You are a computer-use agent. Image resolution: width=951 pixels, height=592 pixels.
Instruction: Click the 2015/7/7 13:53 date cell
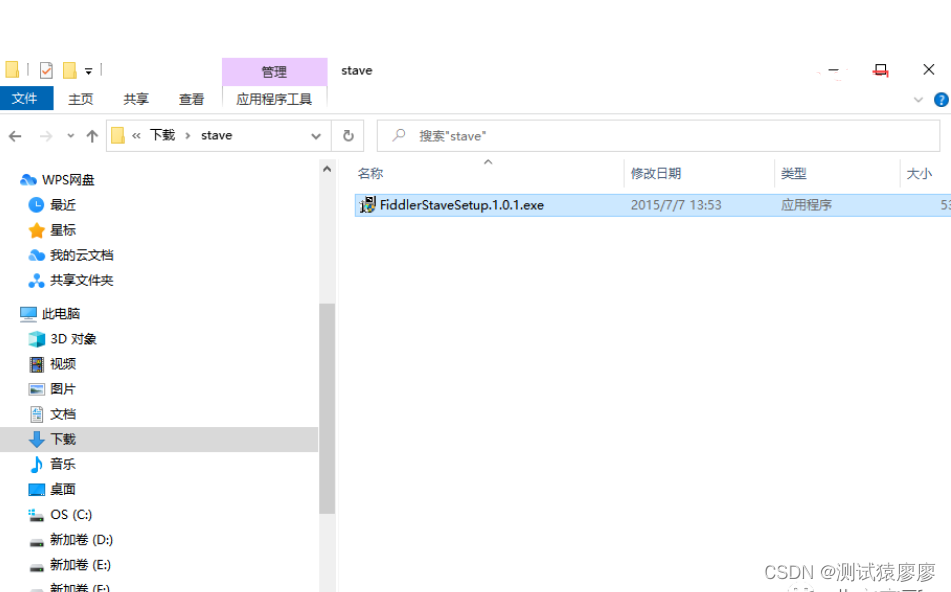(676, 205)
